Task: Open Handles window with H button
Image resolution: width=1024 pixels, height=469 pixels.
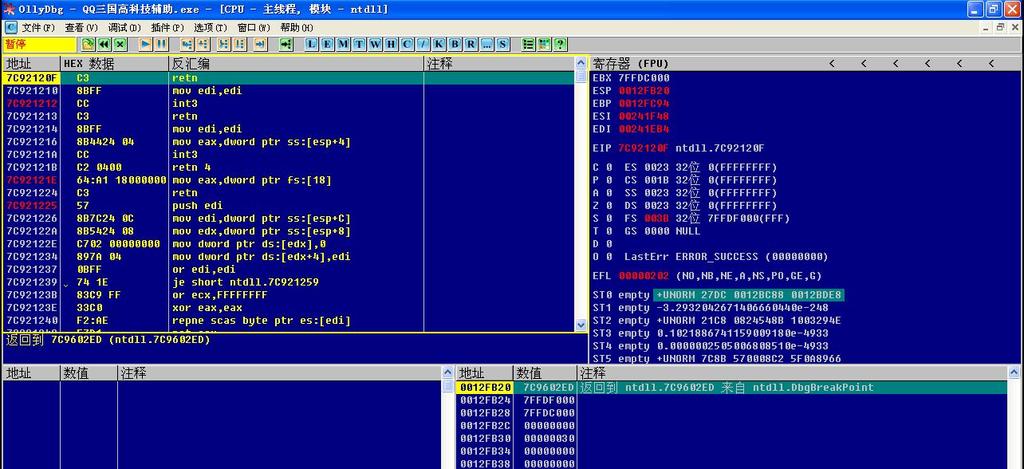Action: click(x=391, y=44)
